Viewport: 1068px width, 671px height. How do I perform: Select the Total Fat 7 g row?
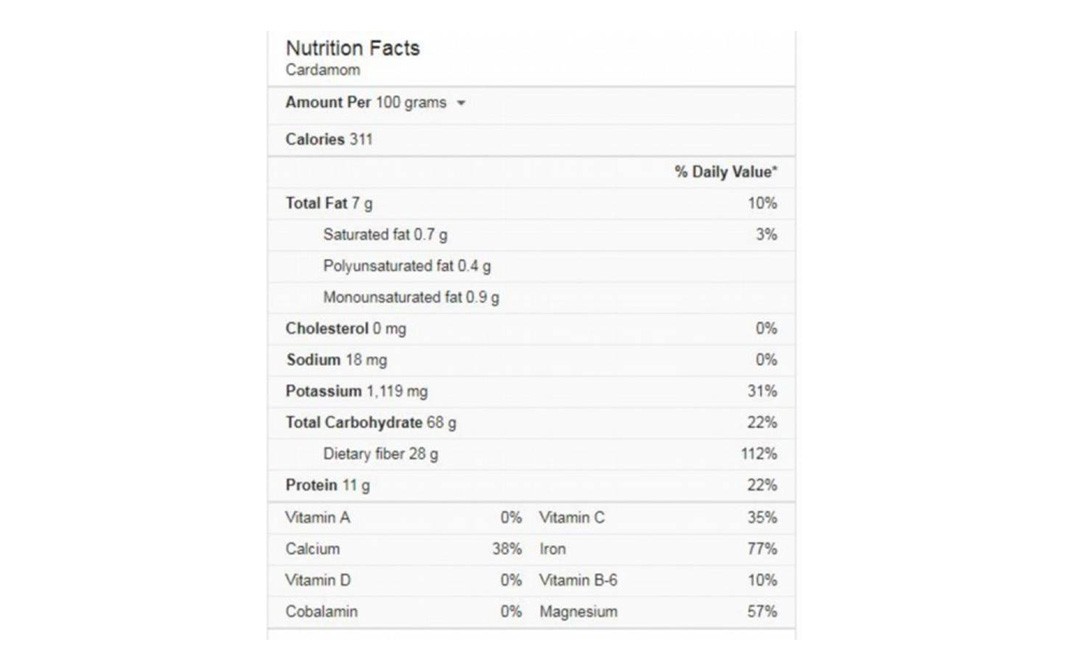point(531,203)
